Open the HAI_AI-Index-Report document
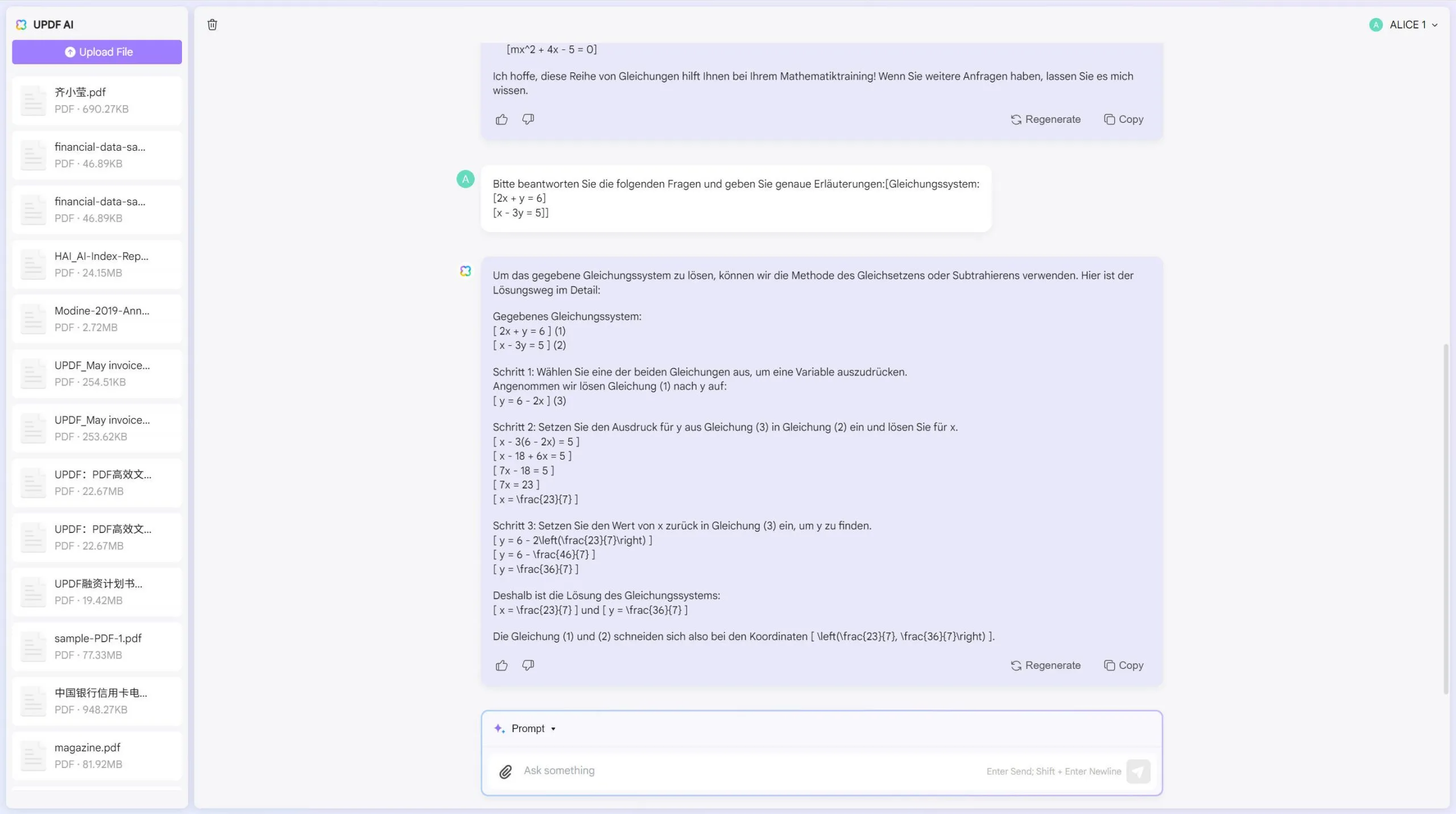This screenshot has height=814, width=1456. click(97, 263)
